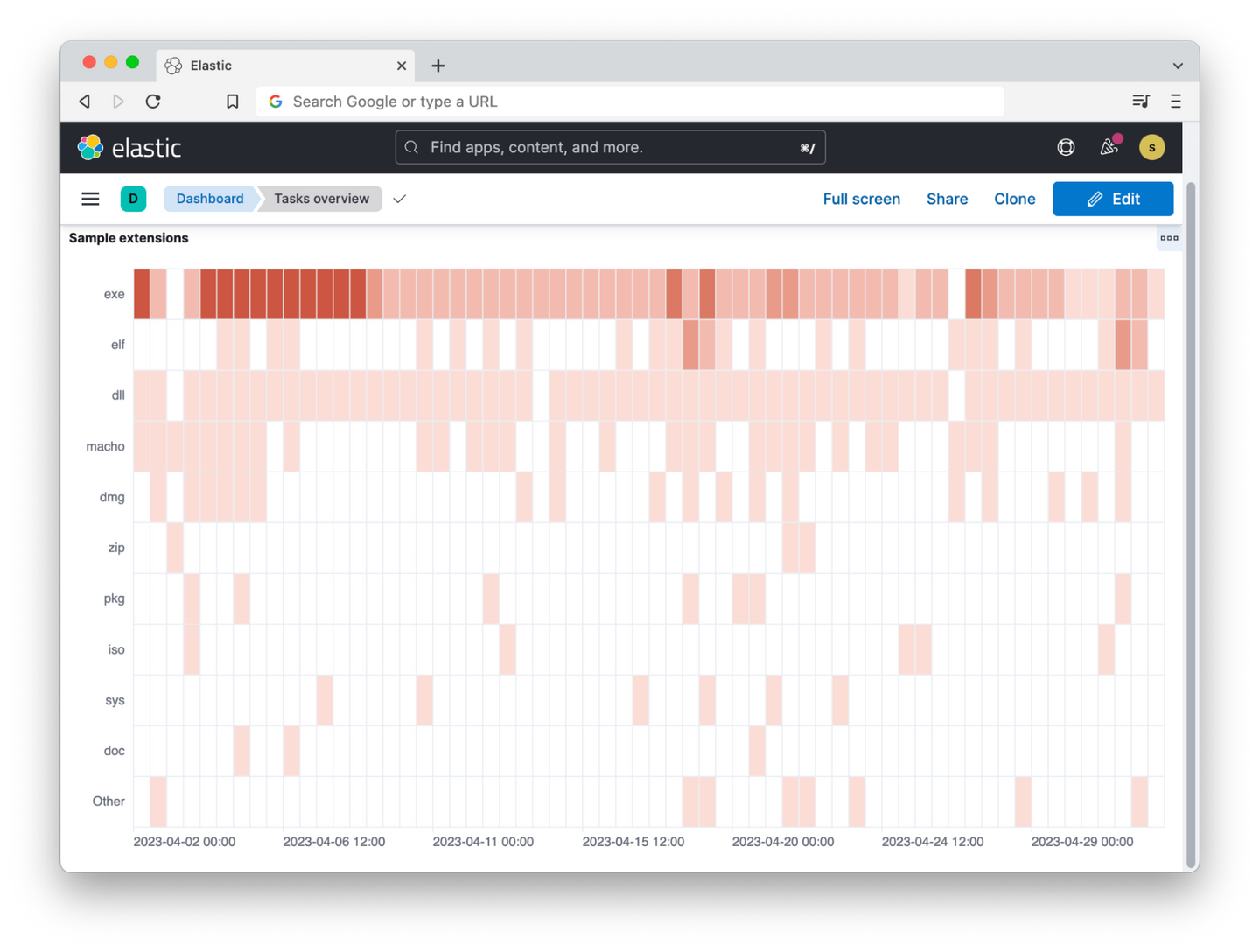The image size is (1260, 952).
Task: Click the Elastic logo in header
Action: coord(129,148)
